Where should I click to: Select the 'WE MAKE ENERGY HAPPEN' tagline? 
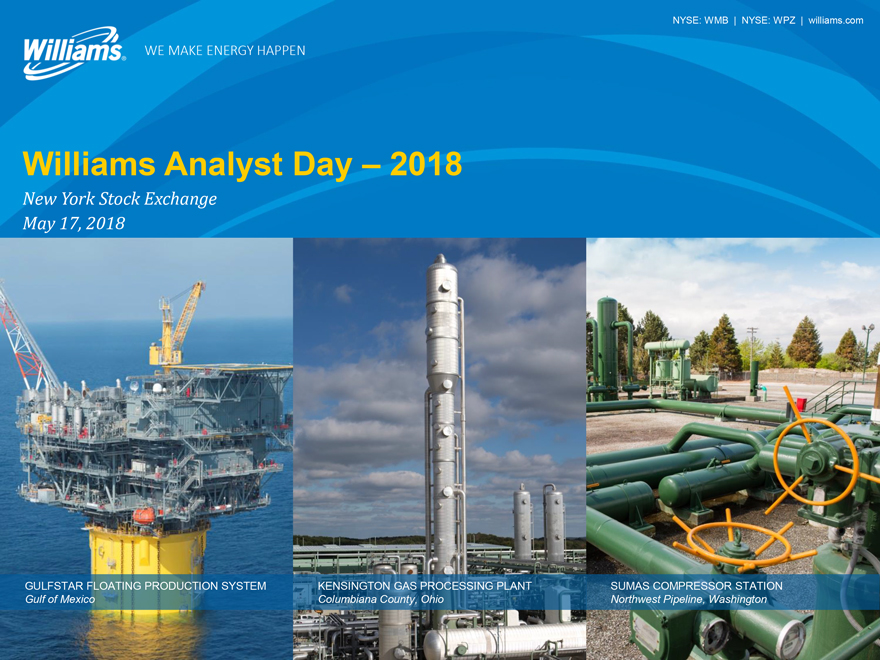pyautogui.click(x=225, y=50)
